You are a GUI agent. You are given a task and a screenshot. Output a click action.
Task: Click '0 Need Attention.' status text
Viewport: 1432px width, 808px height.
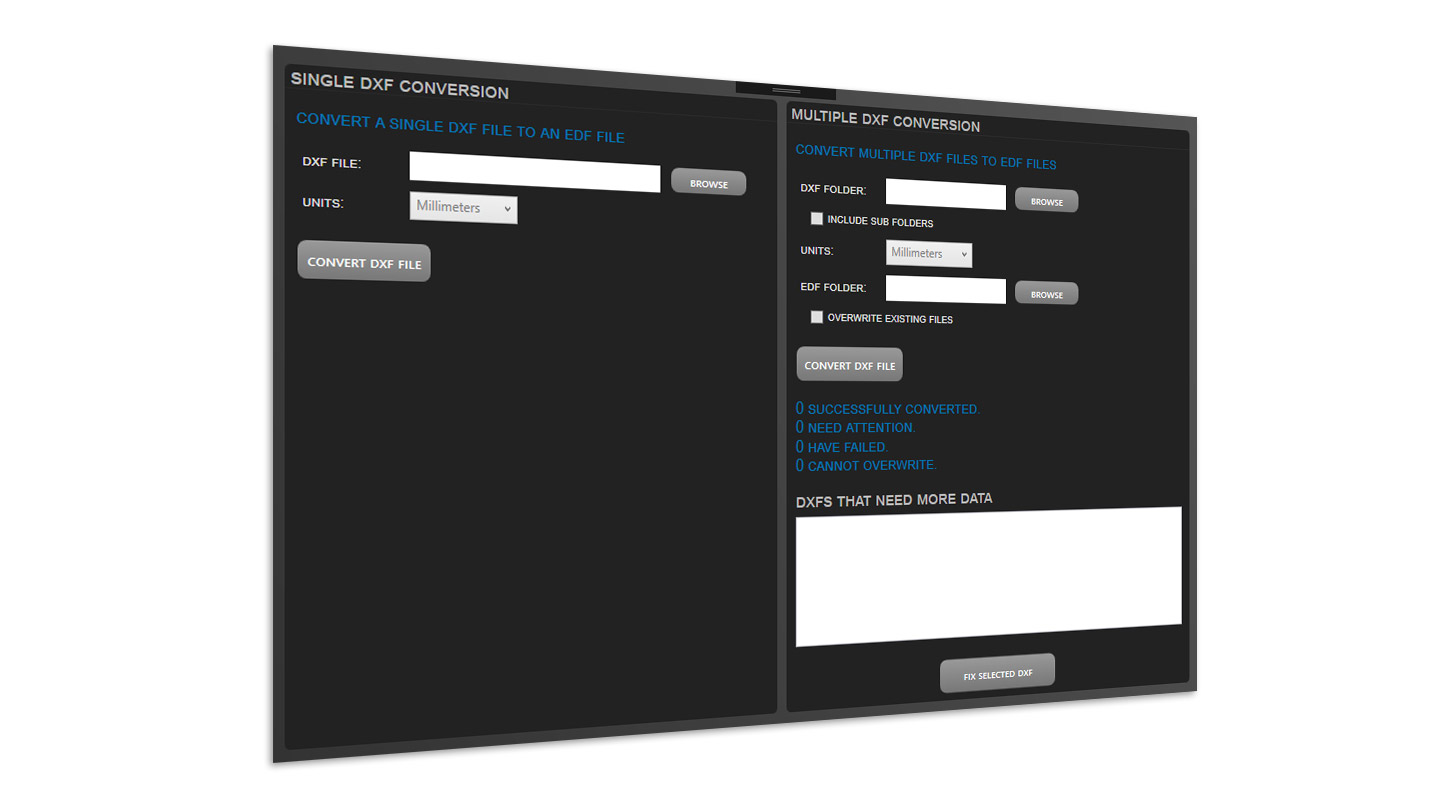(855, 427)
